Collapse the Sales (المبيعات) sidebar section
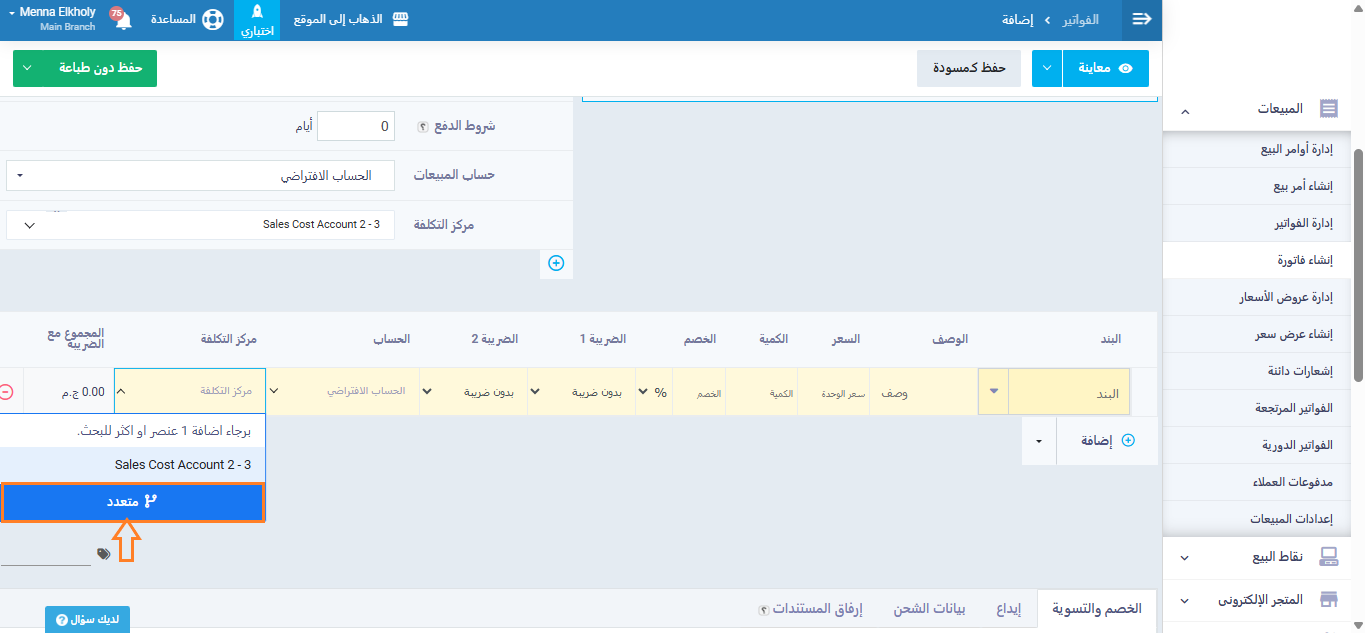The image size is (1365, 633). point(1185,109)
